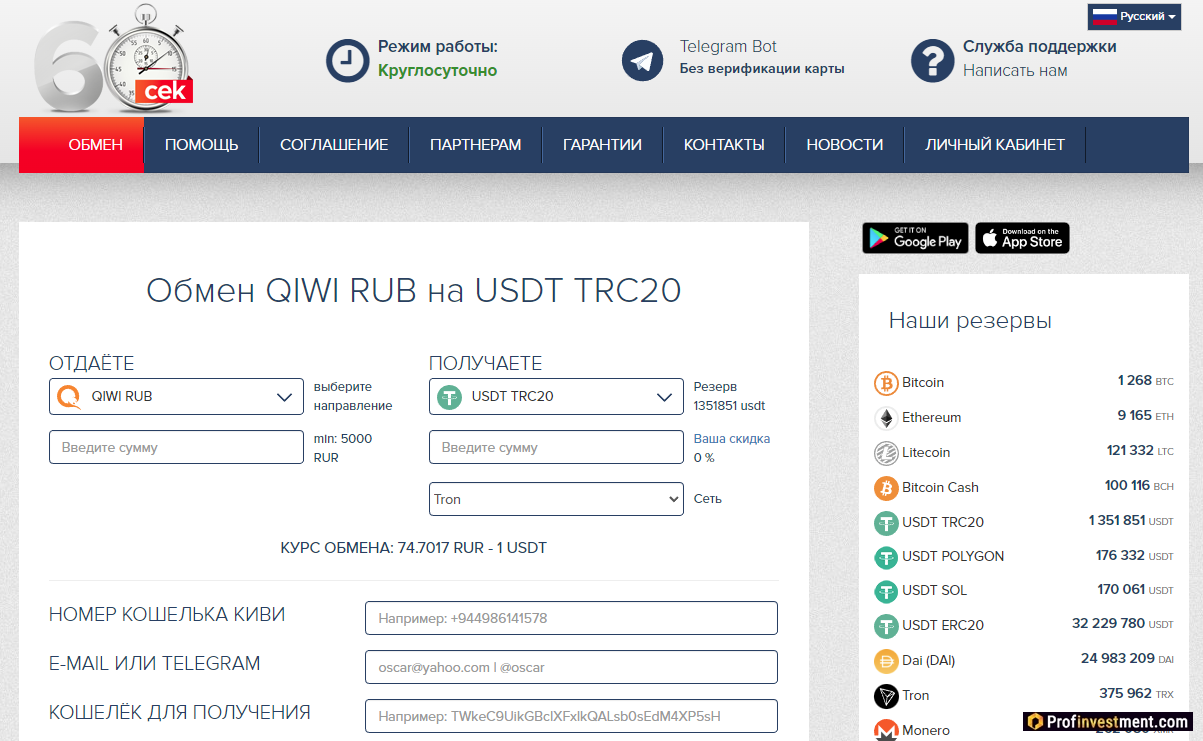Click the support question mark icon
The width and height of the screenshot is (1203, 741).
tap(932, 61)
